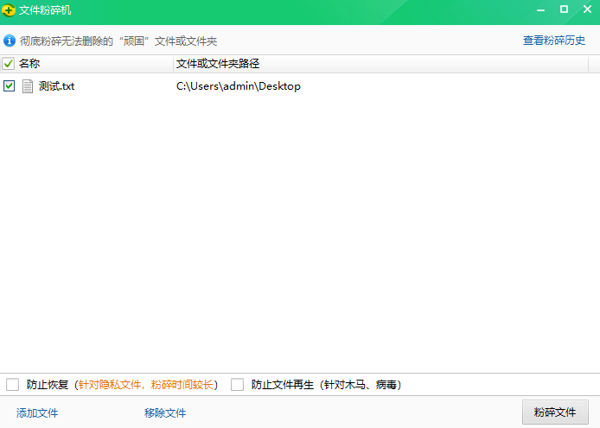
Task: Click the blue info icon
Action: (x=9, y=41)
